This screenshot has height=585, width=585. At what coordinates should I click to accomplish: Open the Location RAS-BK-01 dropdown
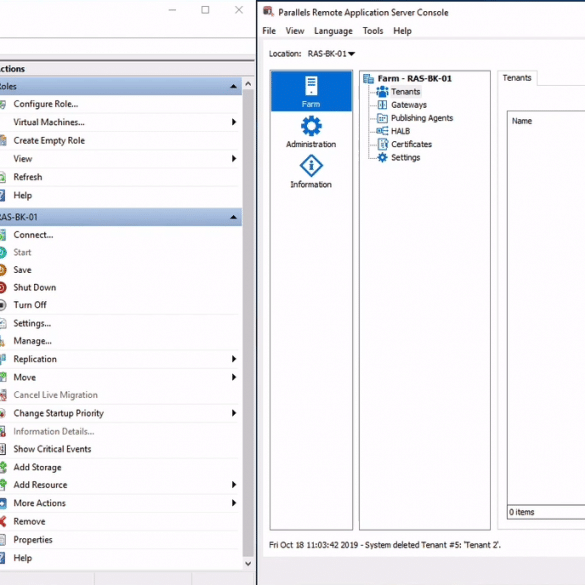click(x=331, y=54)
